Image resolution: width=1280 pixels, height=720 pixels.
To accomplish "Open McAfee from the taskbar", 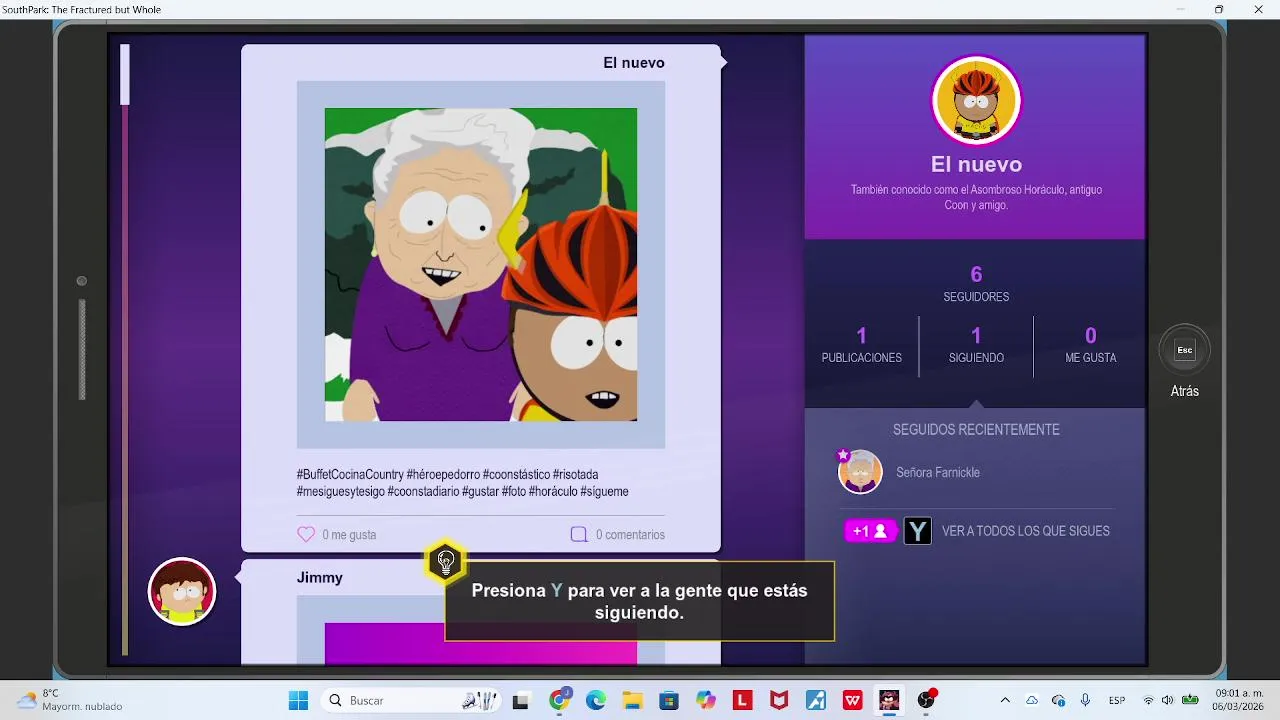I will tap(779, 701).
